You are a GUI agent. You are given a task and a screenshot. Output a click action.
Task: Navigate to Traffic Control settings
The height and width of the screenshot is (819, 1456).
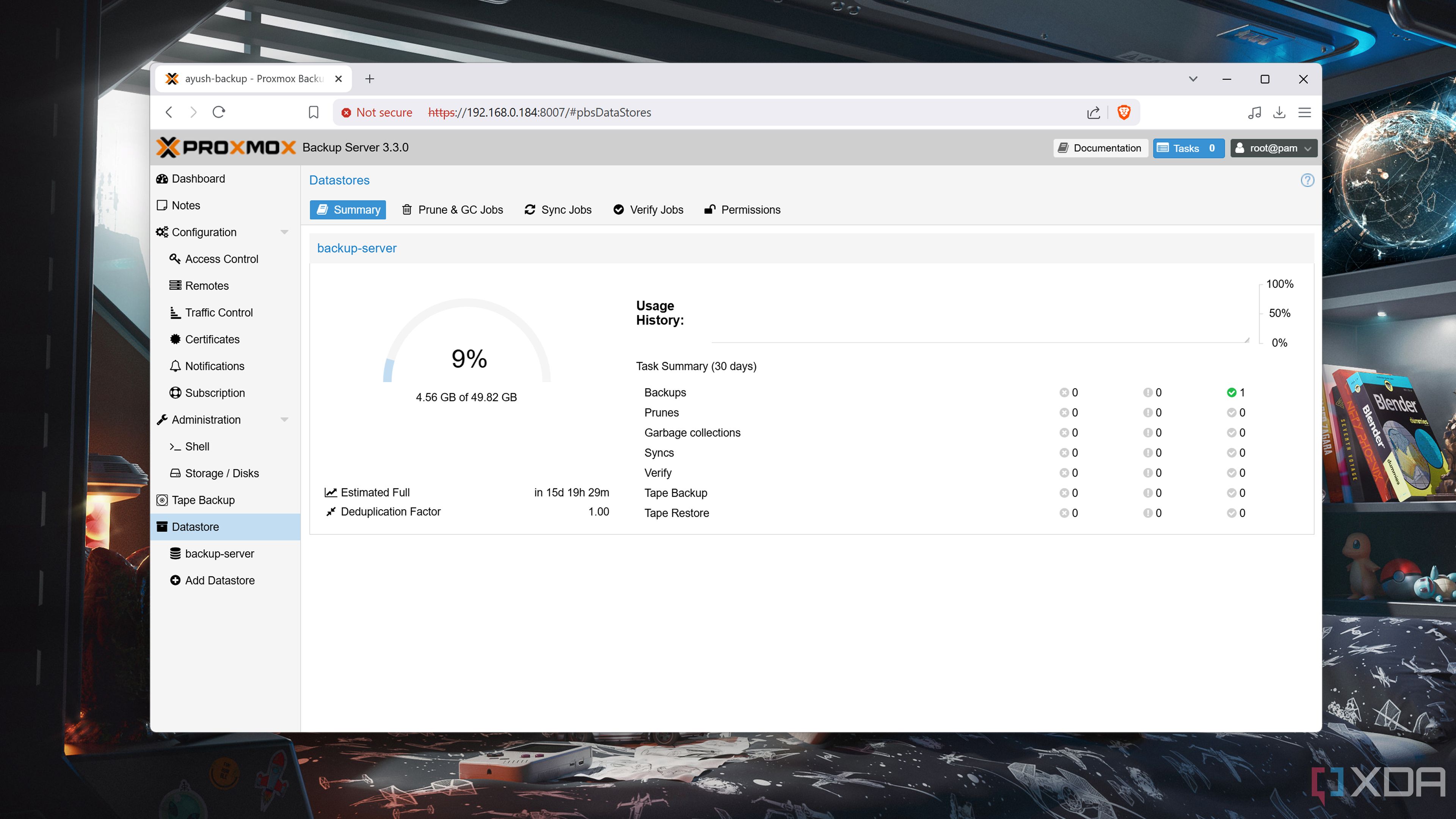pos(219,312)
